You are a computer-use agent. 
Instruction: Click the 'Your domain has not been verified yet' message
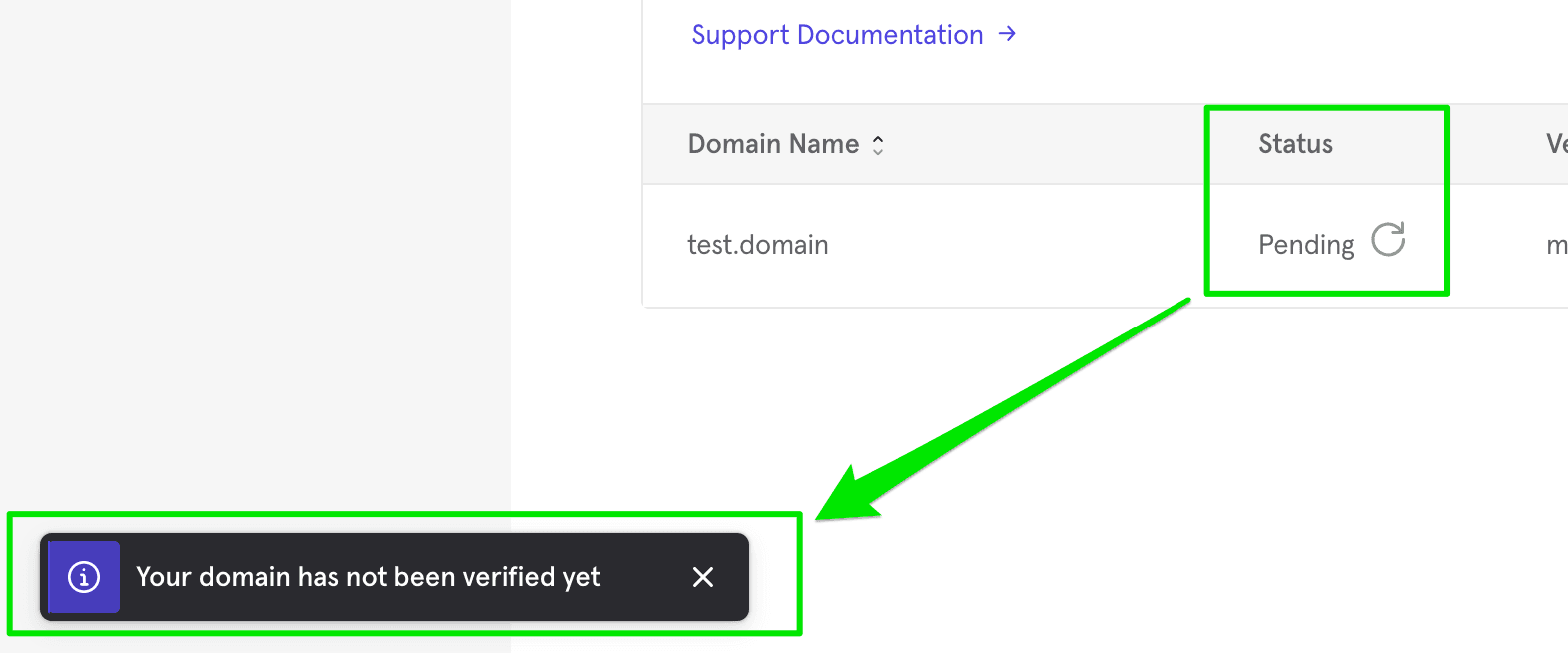368,577
